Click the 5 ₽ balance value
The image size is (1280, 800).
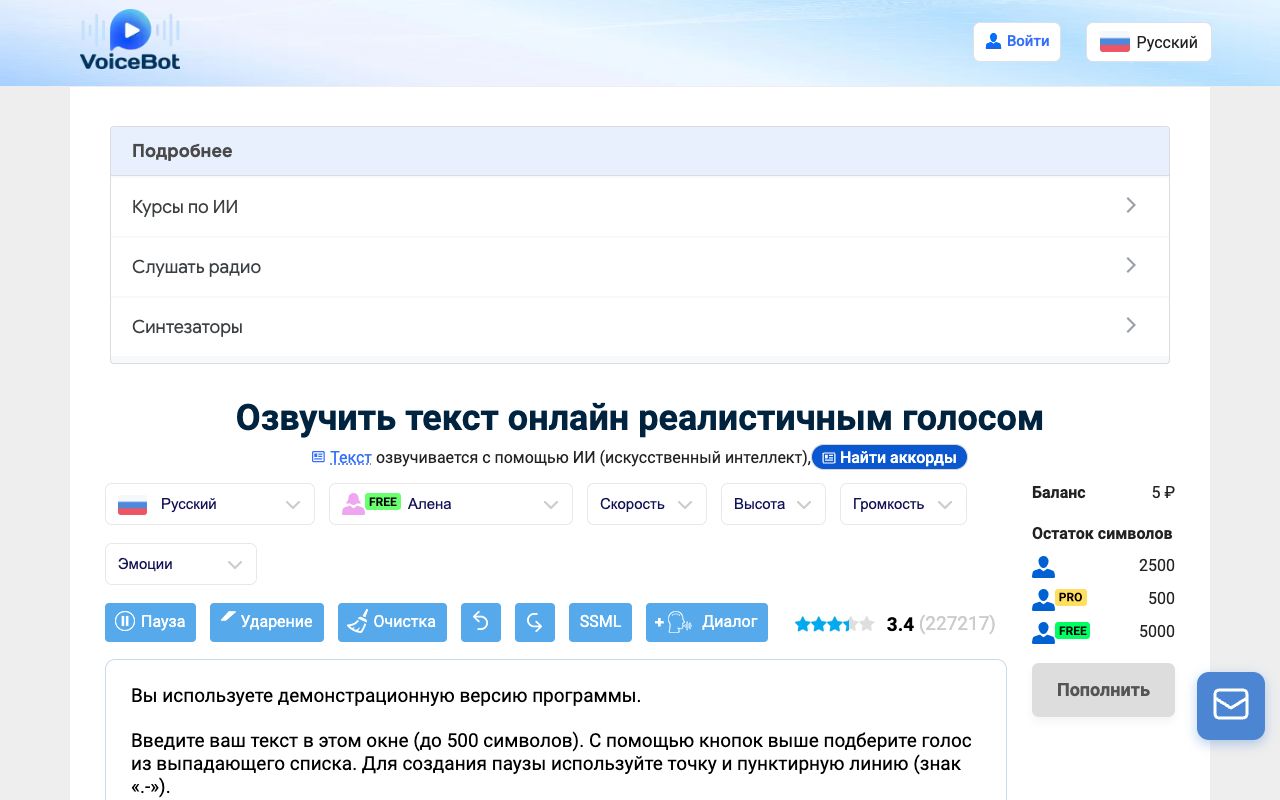(1163, 492)
